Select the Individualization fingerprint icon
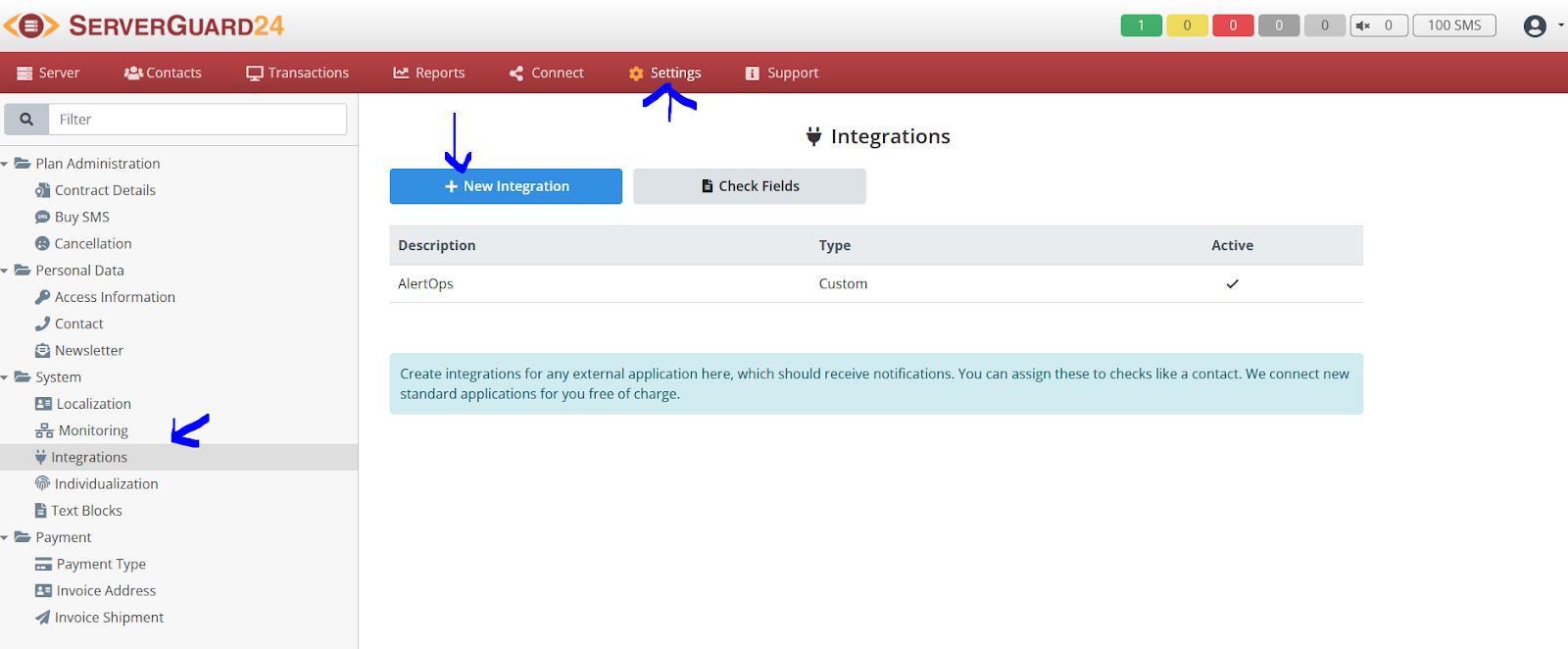The image size is (1568, 649). click(x=42, y=483)
